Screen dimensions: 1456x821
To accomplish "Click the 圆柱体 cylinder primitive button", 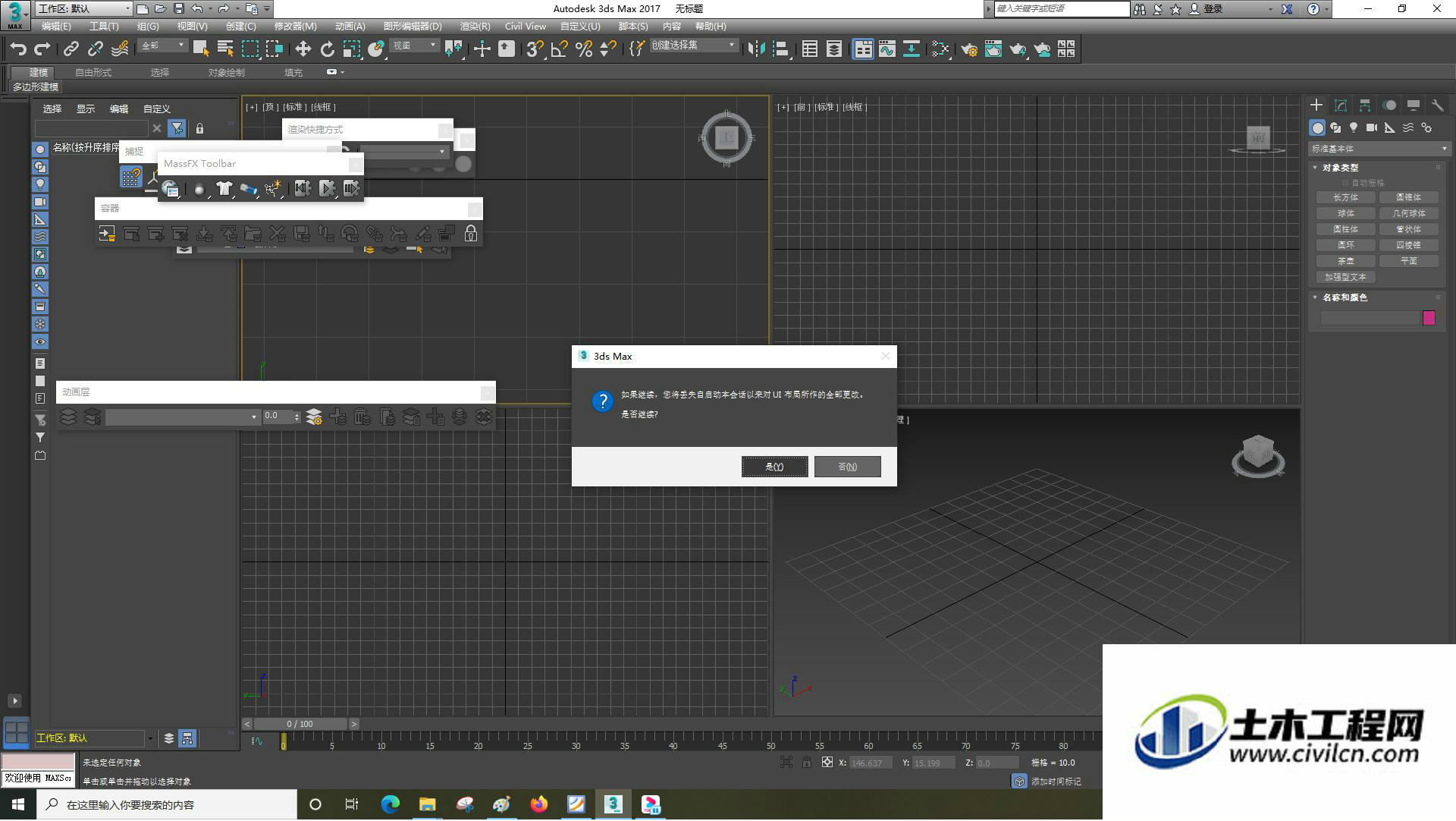I will click(1345, 229).
